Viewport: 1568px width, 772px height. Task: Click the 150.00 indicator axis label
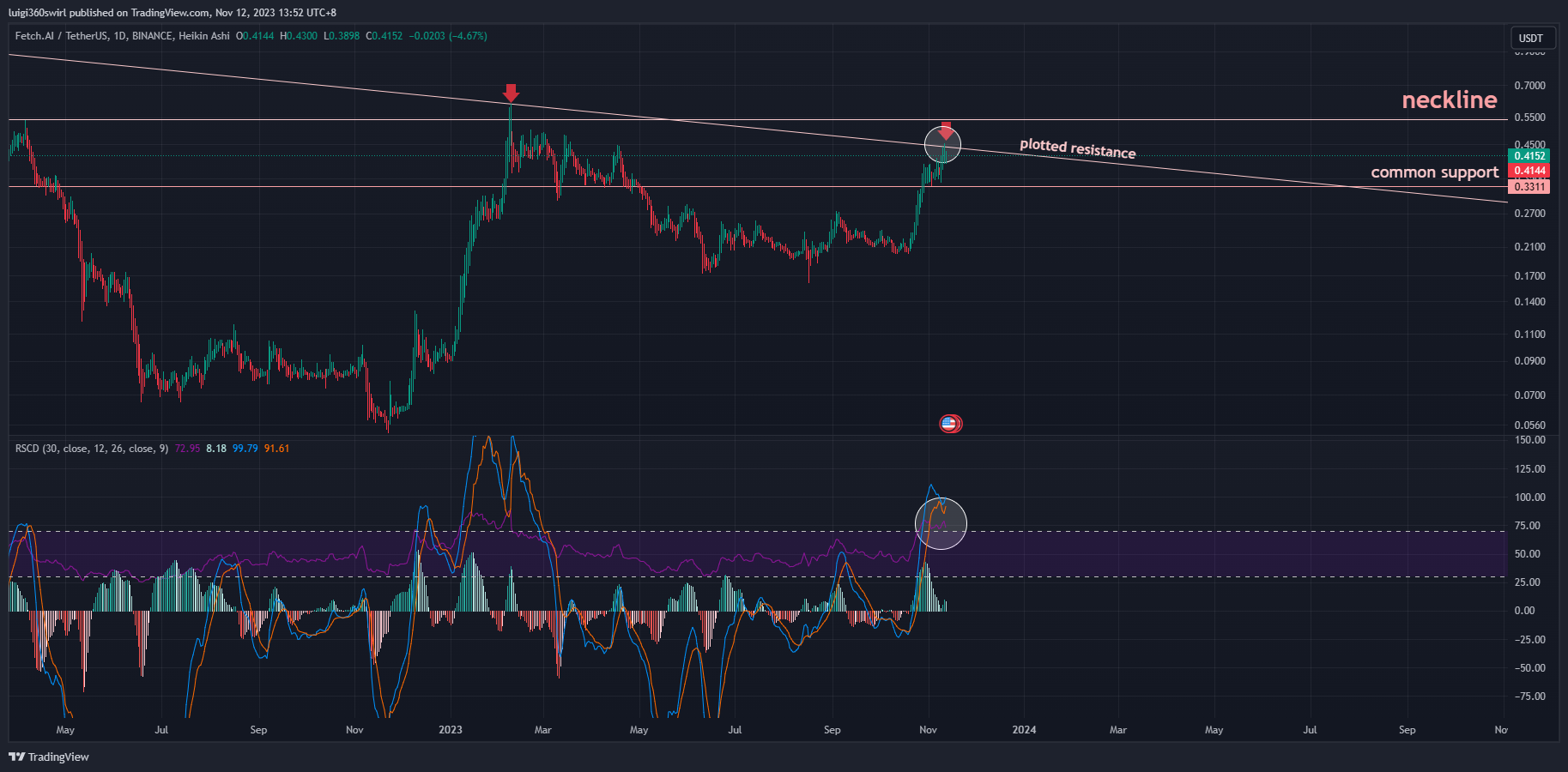1529,440
